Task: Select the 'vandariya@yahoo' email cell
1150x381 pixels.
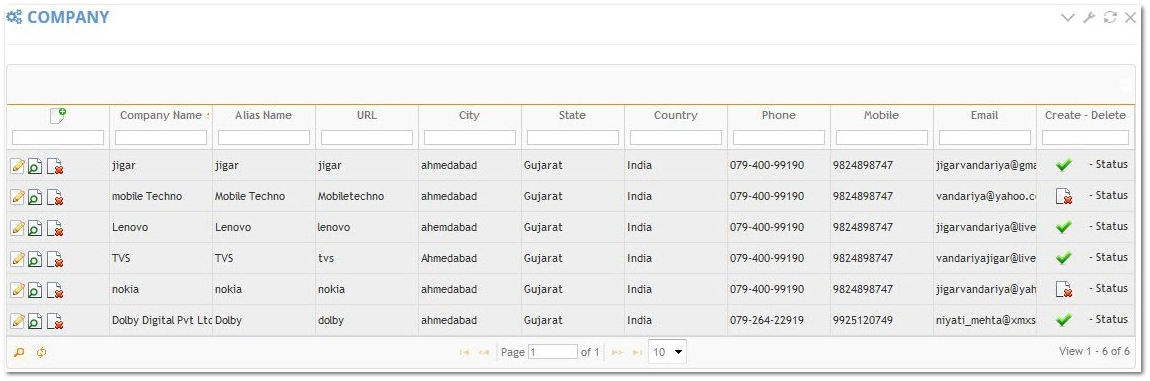Action: (x=985, y=197)
